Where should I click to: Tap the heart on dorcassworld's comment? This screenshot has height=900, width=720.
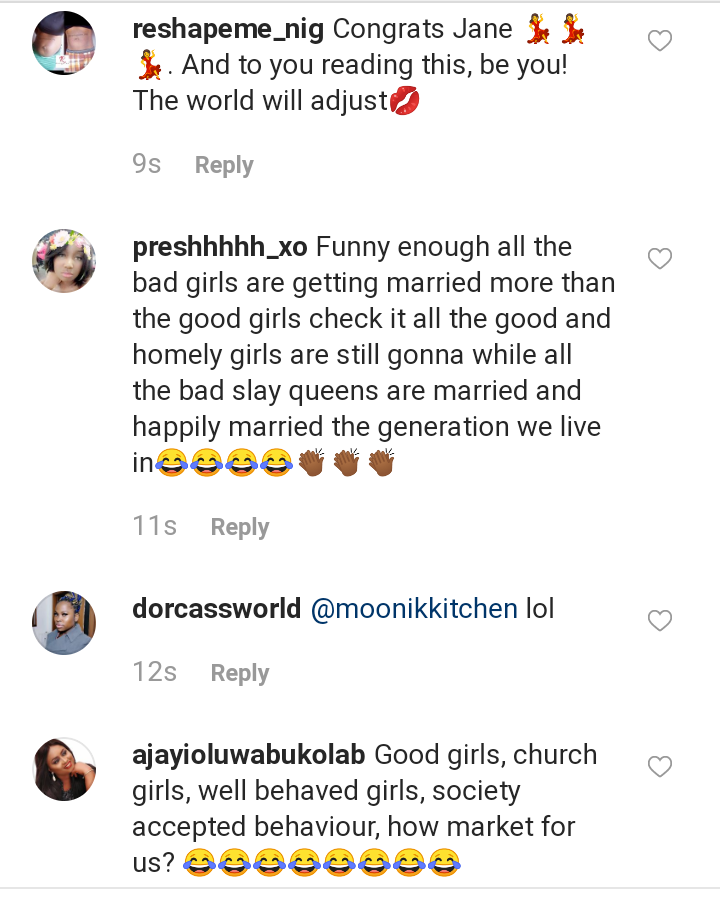tap(660, 621)
